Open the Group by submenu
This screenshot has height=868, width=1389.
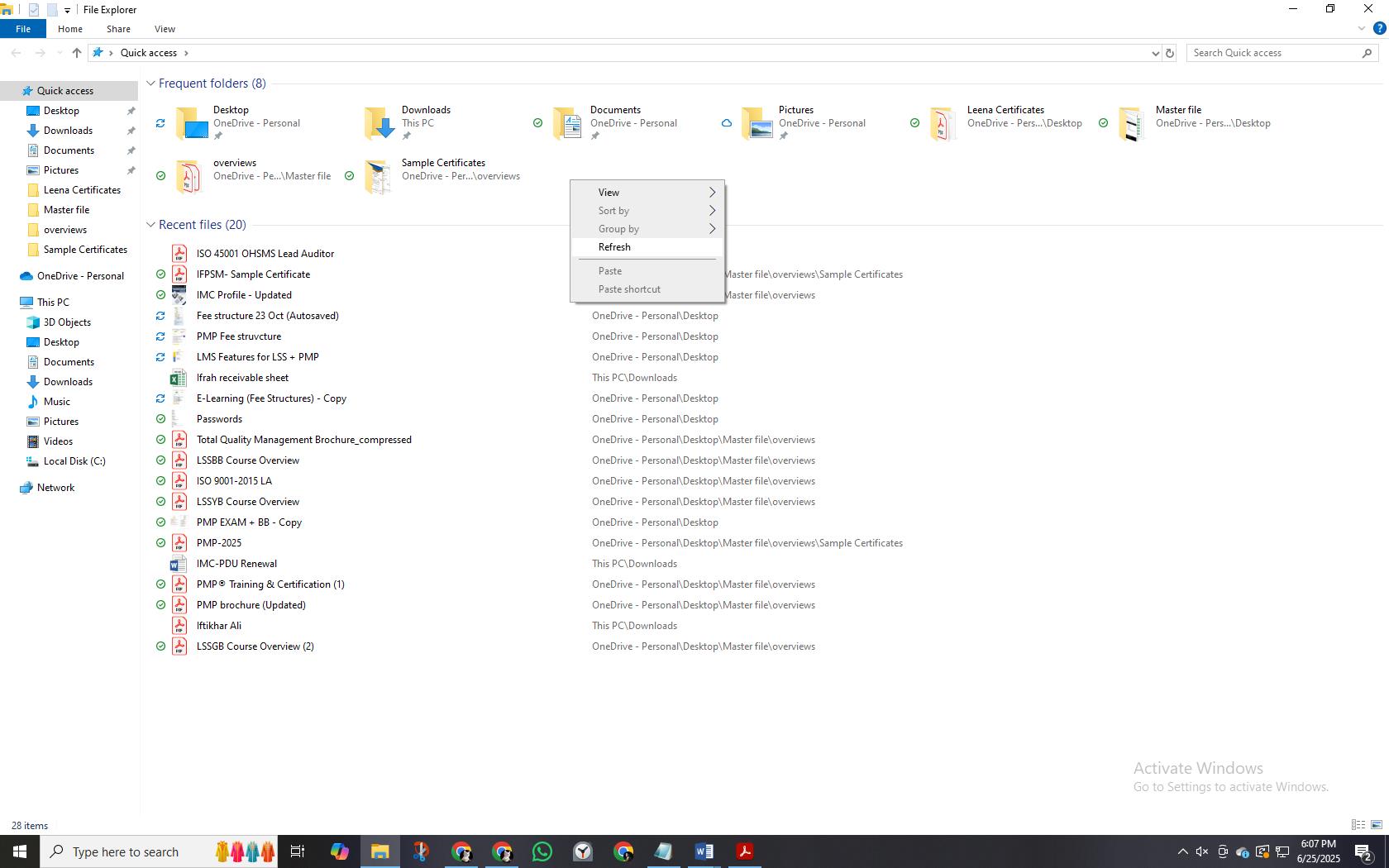pos(647,229)
